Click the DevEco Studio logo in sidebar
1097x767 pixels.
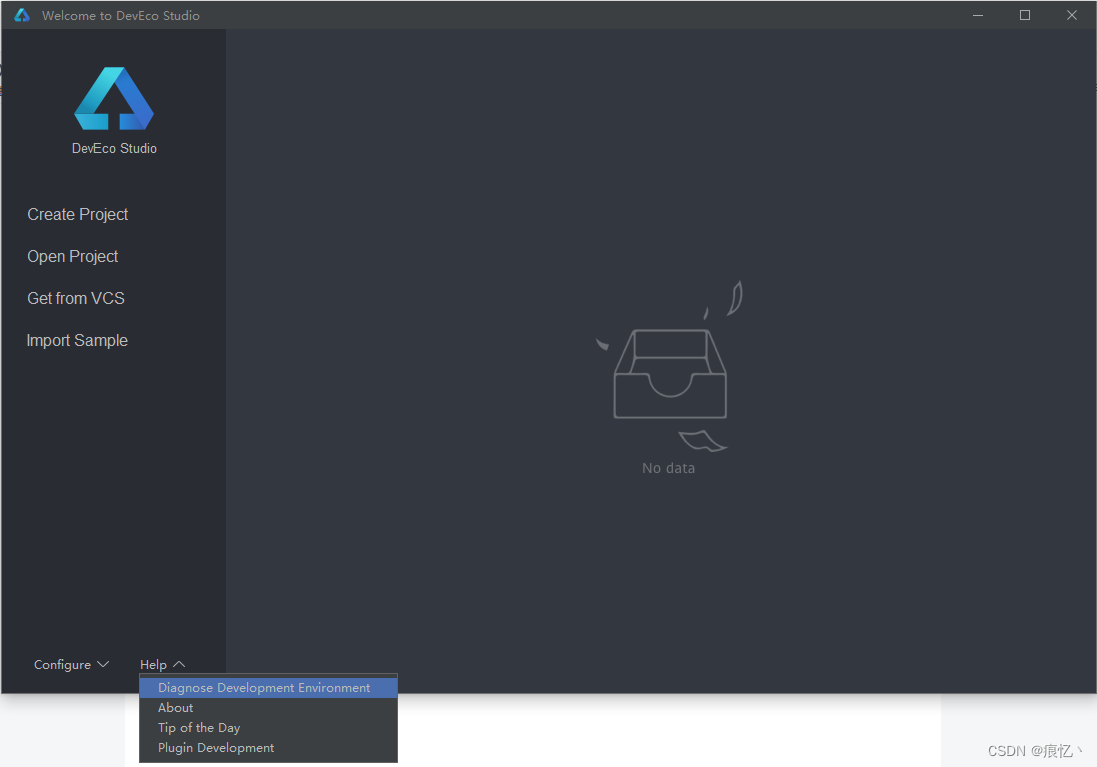(x=114, y=99)
